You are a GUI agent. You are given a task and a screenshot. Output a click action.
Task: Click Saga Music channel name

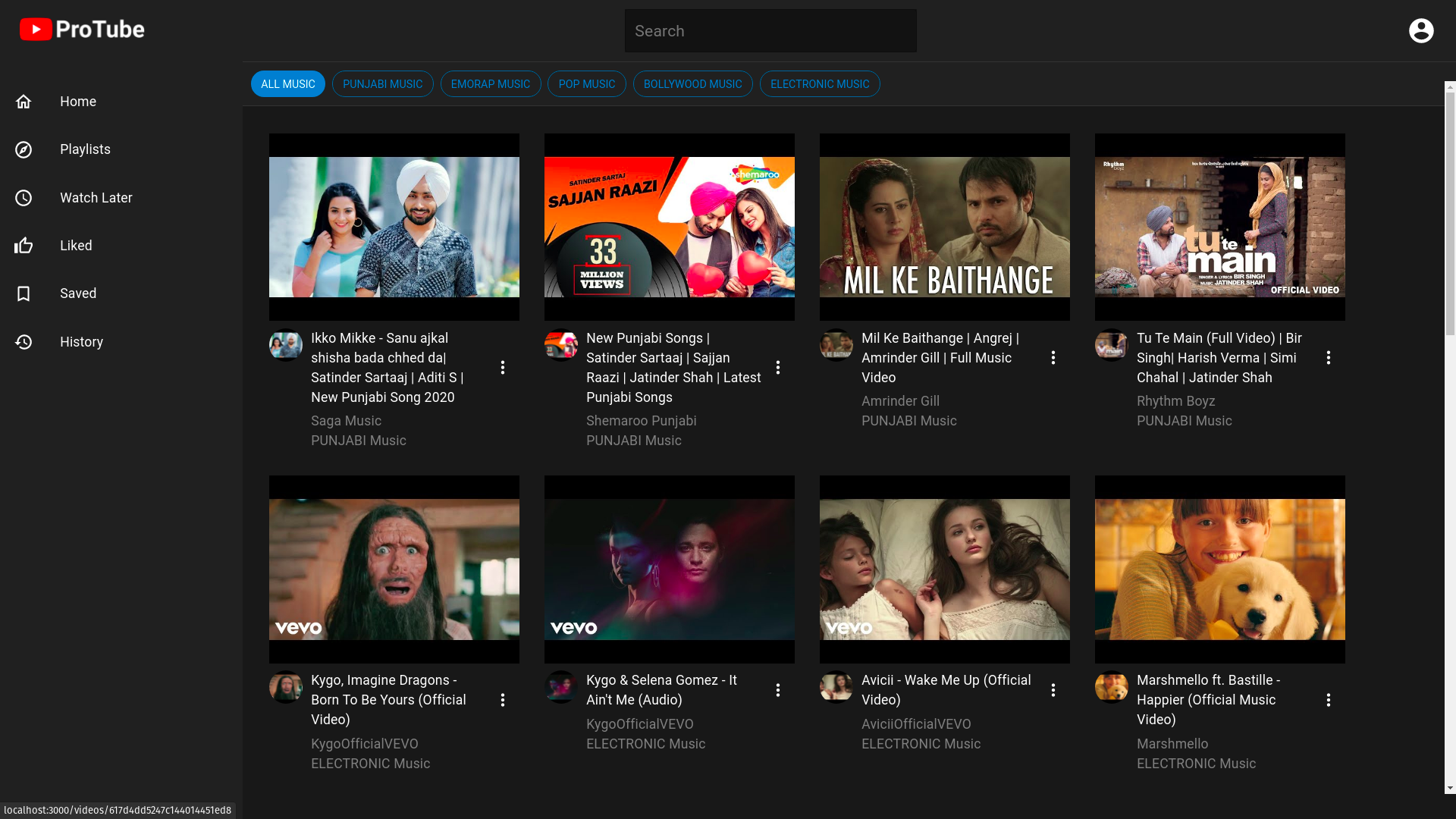[346, 421]
